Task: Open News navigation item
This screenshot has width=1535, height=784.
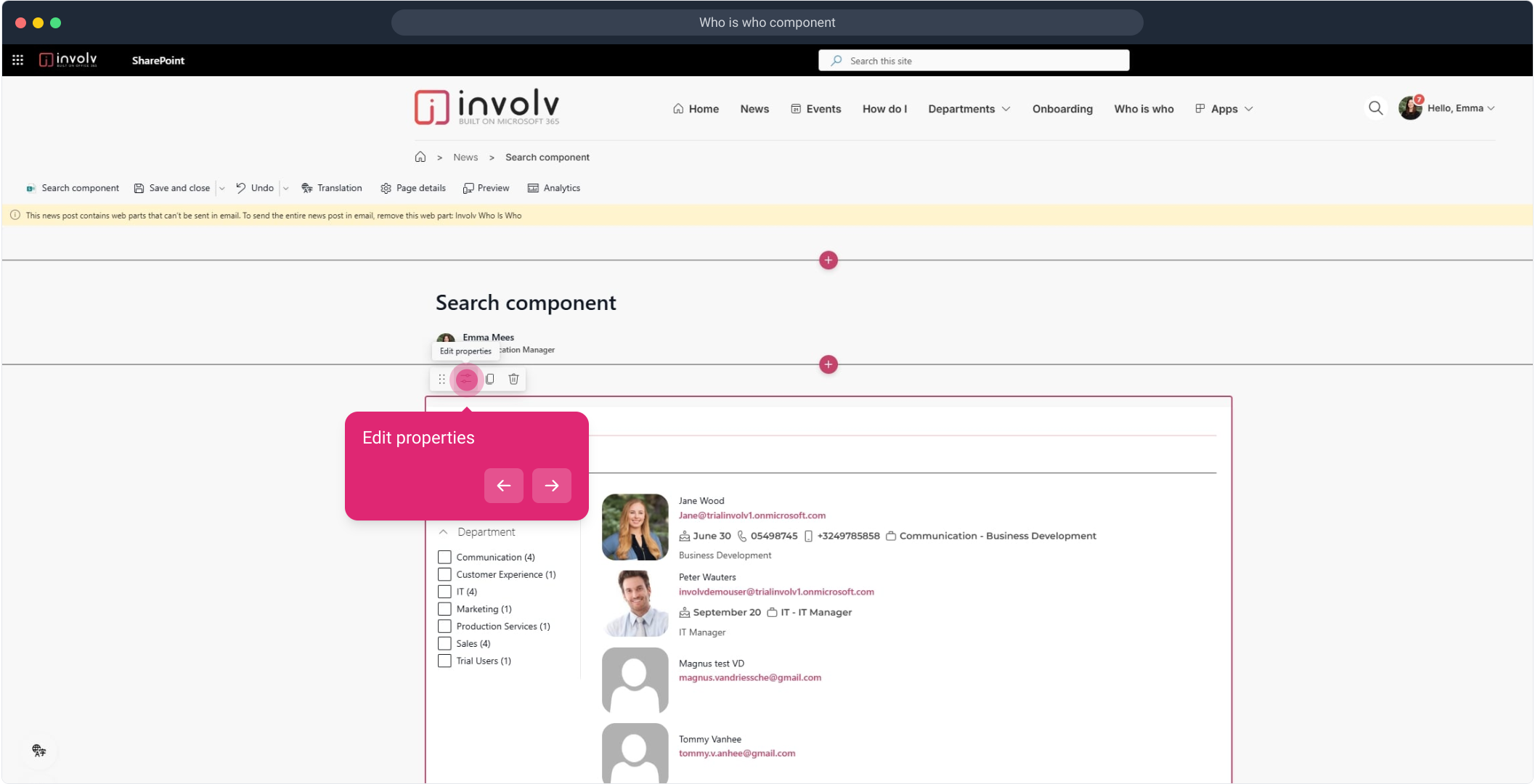Action: point(754,109)
